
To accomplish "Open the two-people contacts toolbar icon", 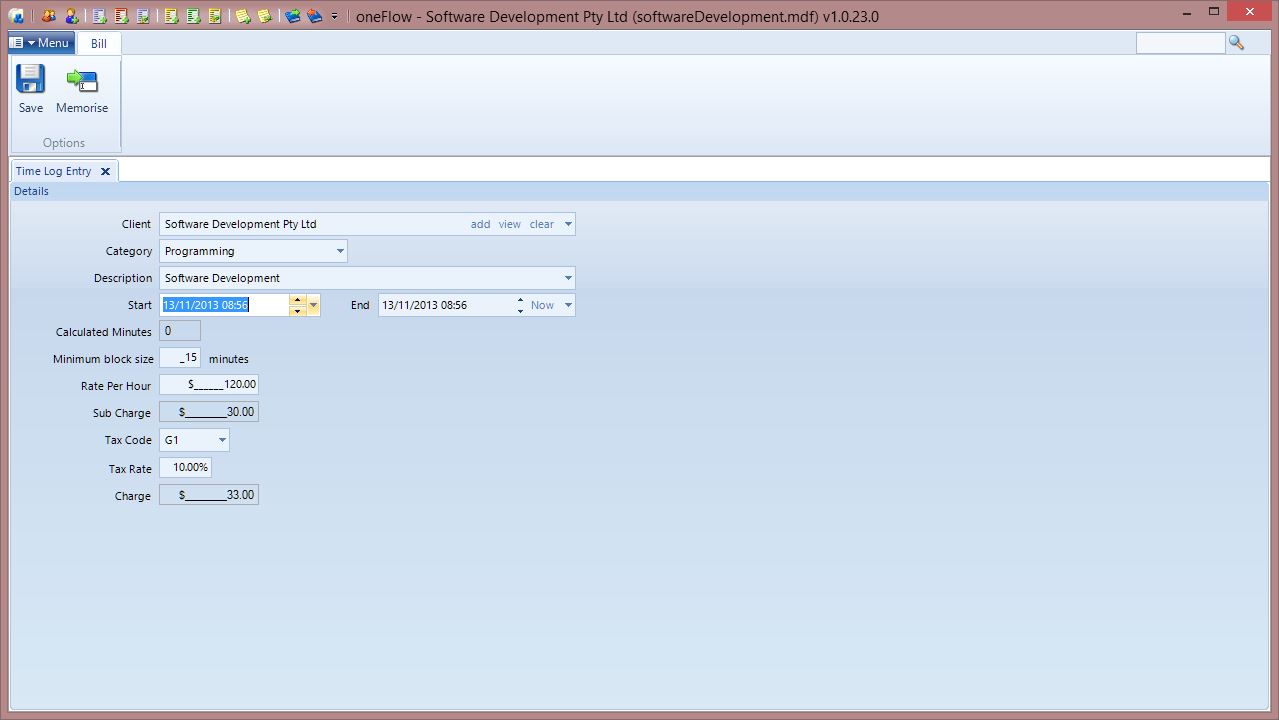I will coord(48,16).
